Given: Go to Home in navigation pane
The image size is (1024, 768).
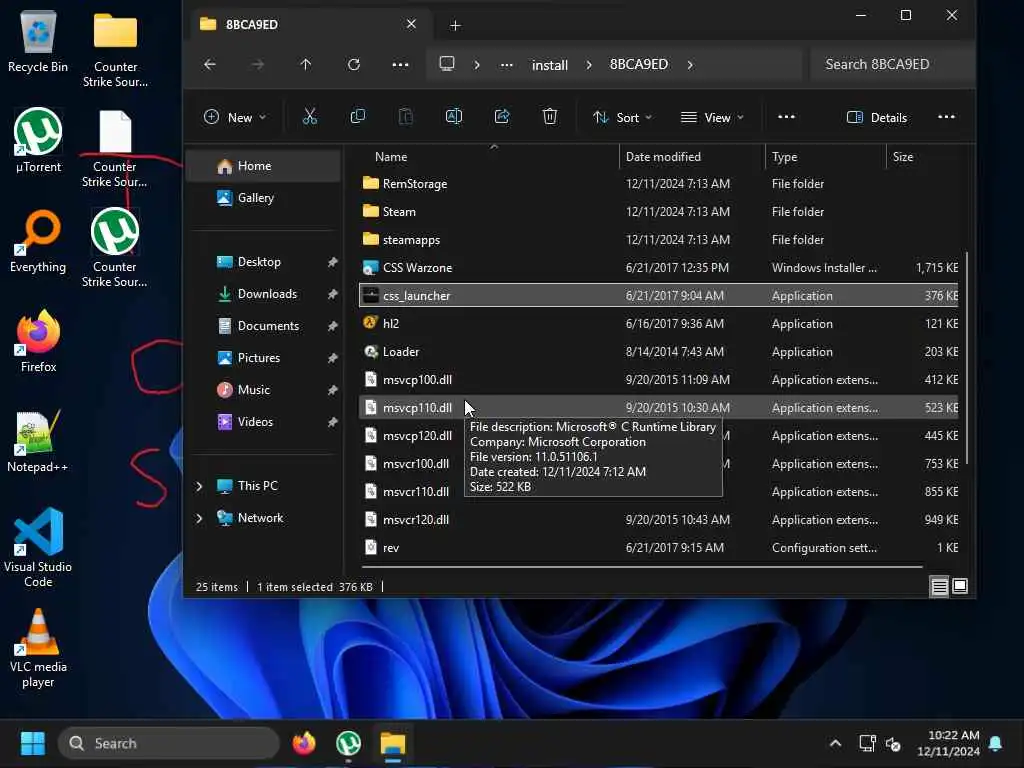Looking at the screenshot, I should pos(264,166).
